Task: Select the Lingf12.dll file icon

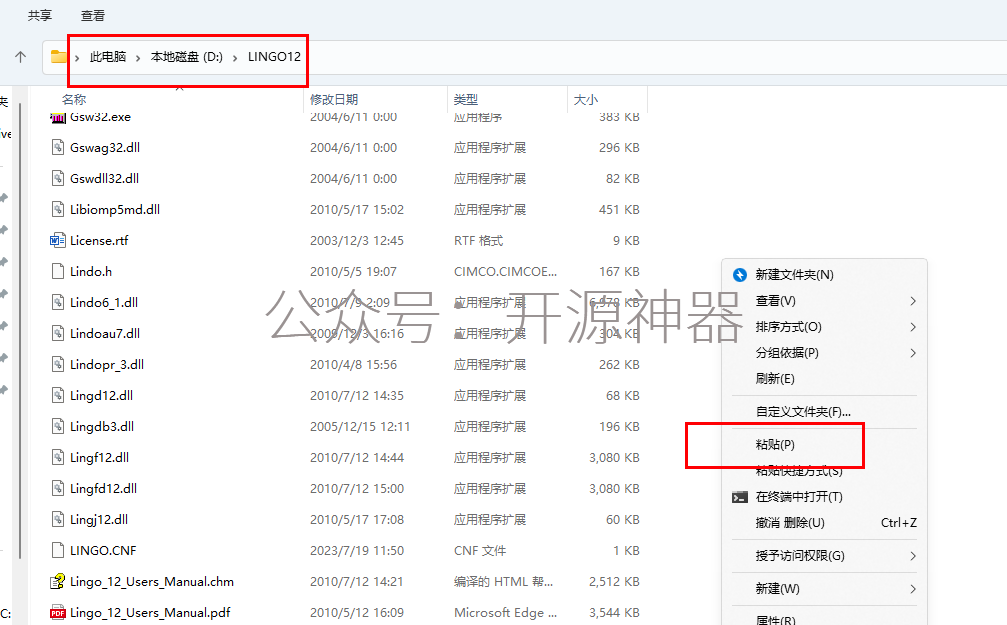Action: [58, 457]
